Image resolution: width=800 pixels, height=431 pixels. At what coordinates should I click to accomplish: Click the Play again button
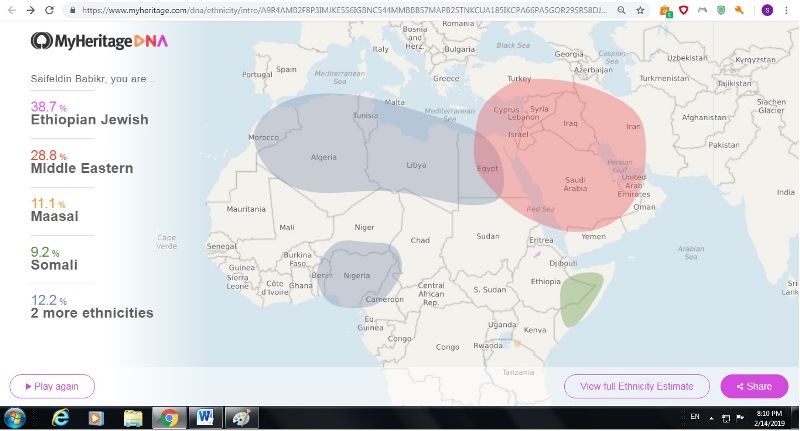(x=52, y=386)
